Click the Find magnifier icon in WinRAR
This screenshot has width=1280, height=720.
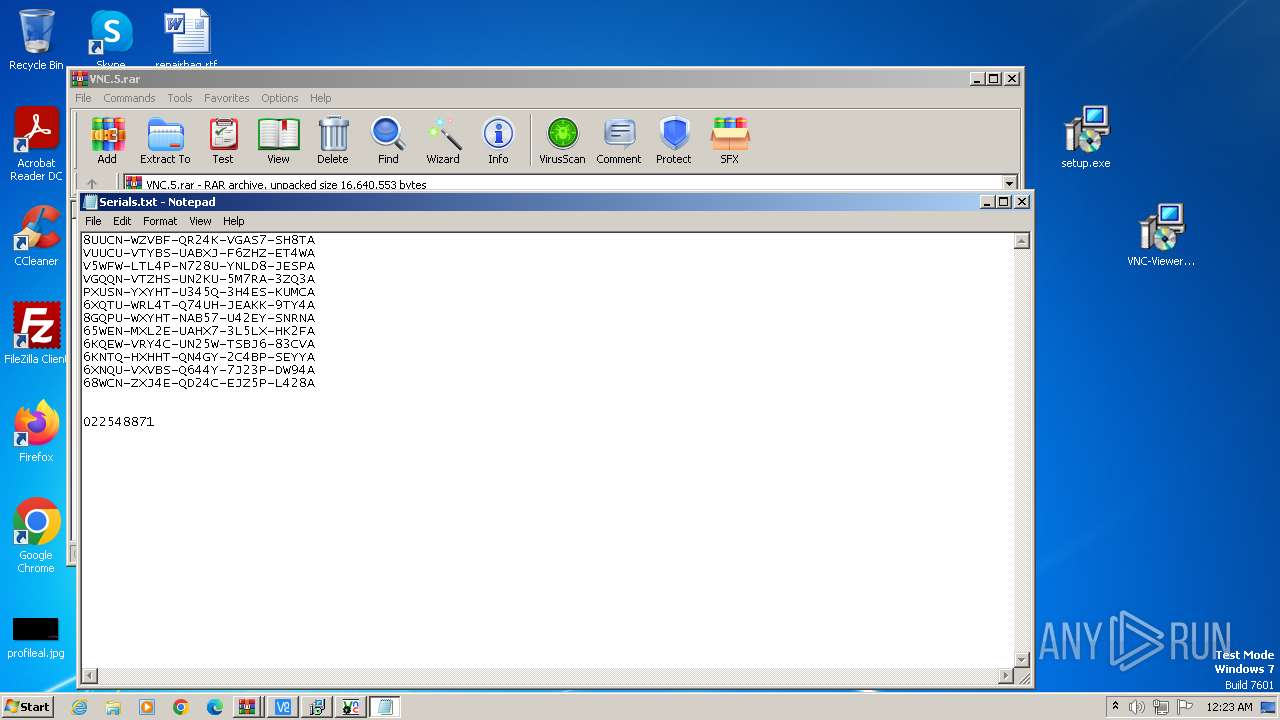pos(388,140)
